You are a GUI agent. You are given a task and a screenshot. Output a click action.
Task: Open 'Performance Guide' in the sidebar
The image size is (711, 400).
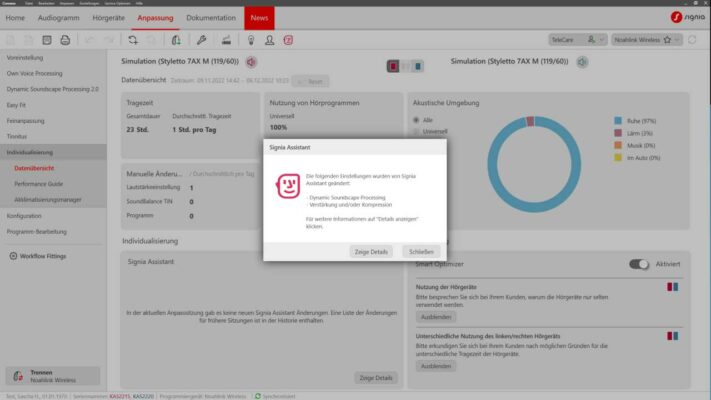[39, 184]
